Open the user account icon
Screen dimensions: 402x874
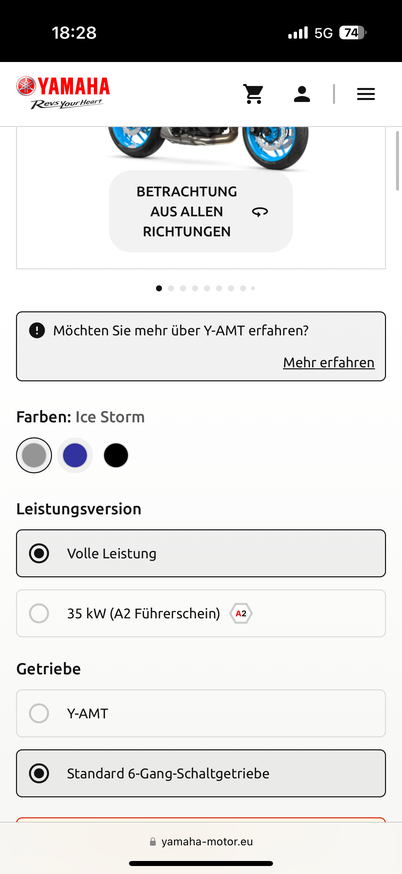pyautogui.click(x=302, y=94)
